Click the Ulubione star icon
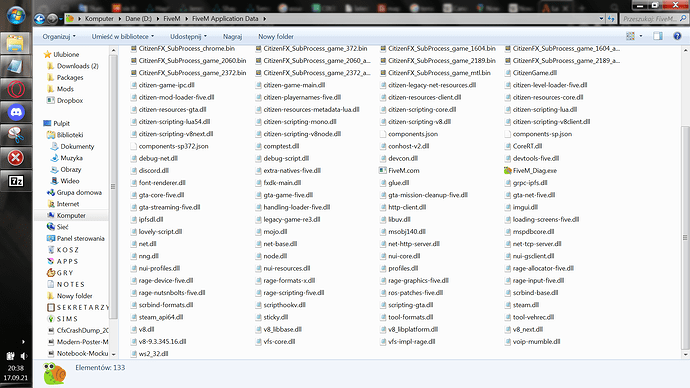The width and height of the screenshot is (690, 388). pyautogui.click(x=48, y=55)
